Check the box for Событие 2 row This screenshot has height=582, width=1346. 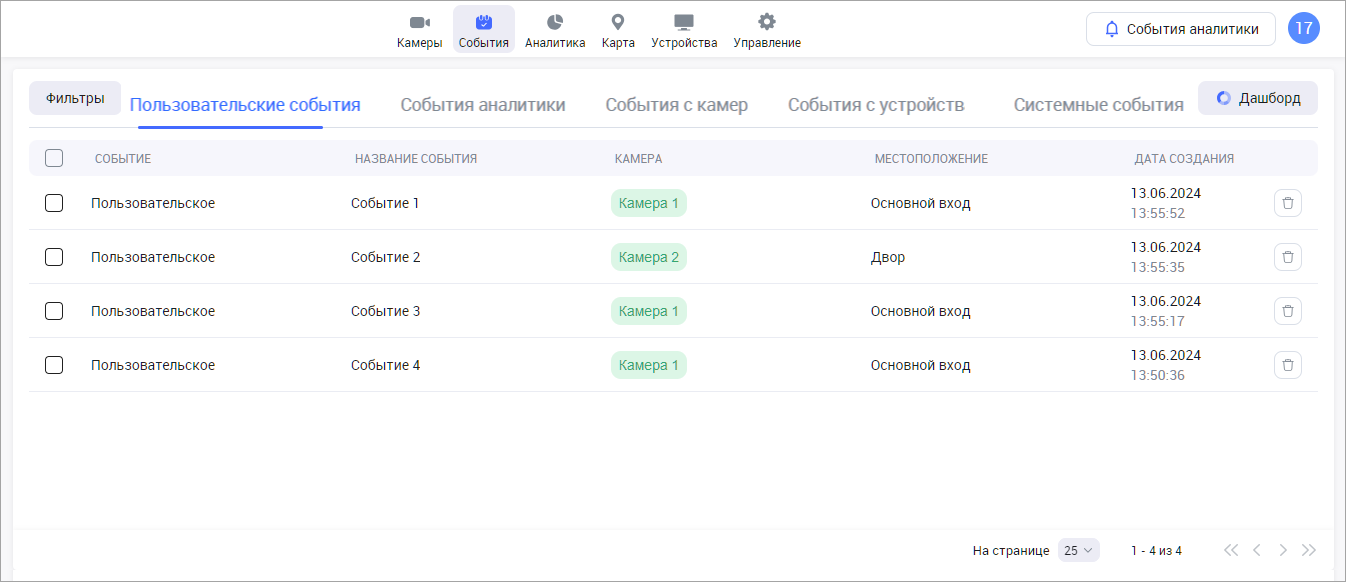click(x=54, y=257)
